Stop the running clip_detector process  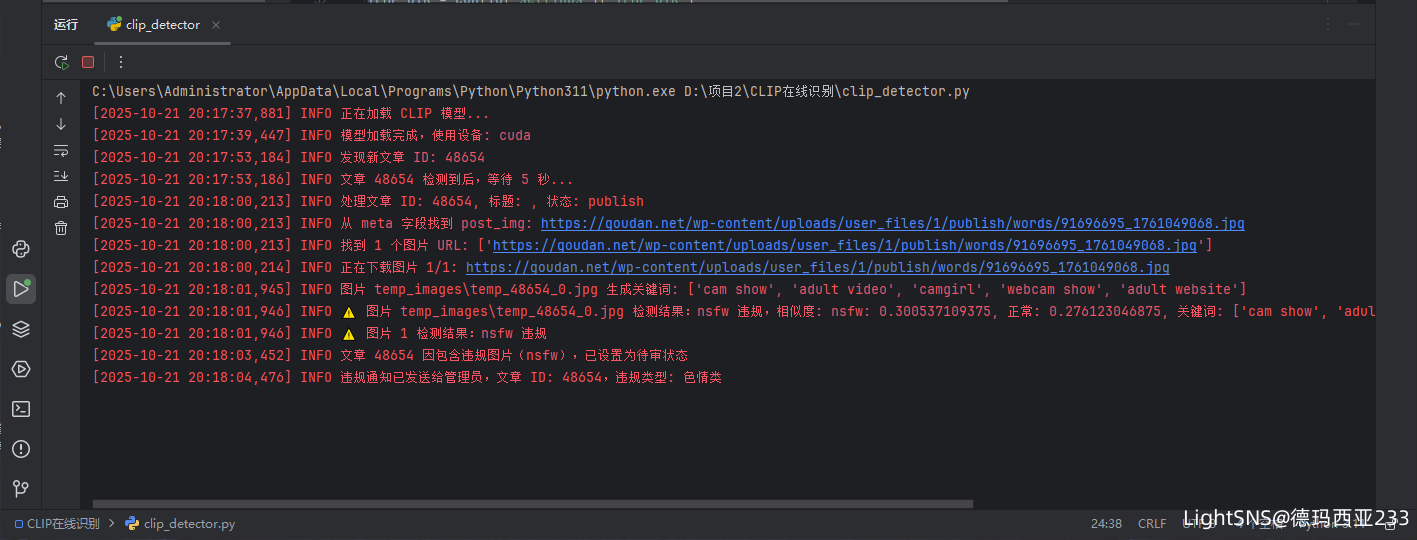[x=88, y=62]
